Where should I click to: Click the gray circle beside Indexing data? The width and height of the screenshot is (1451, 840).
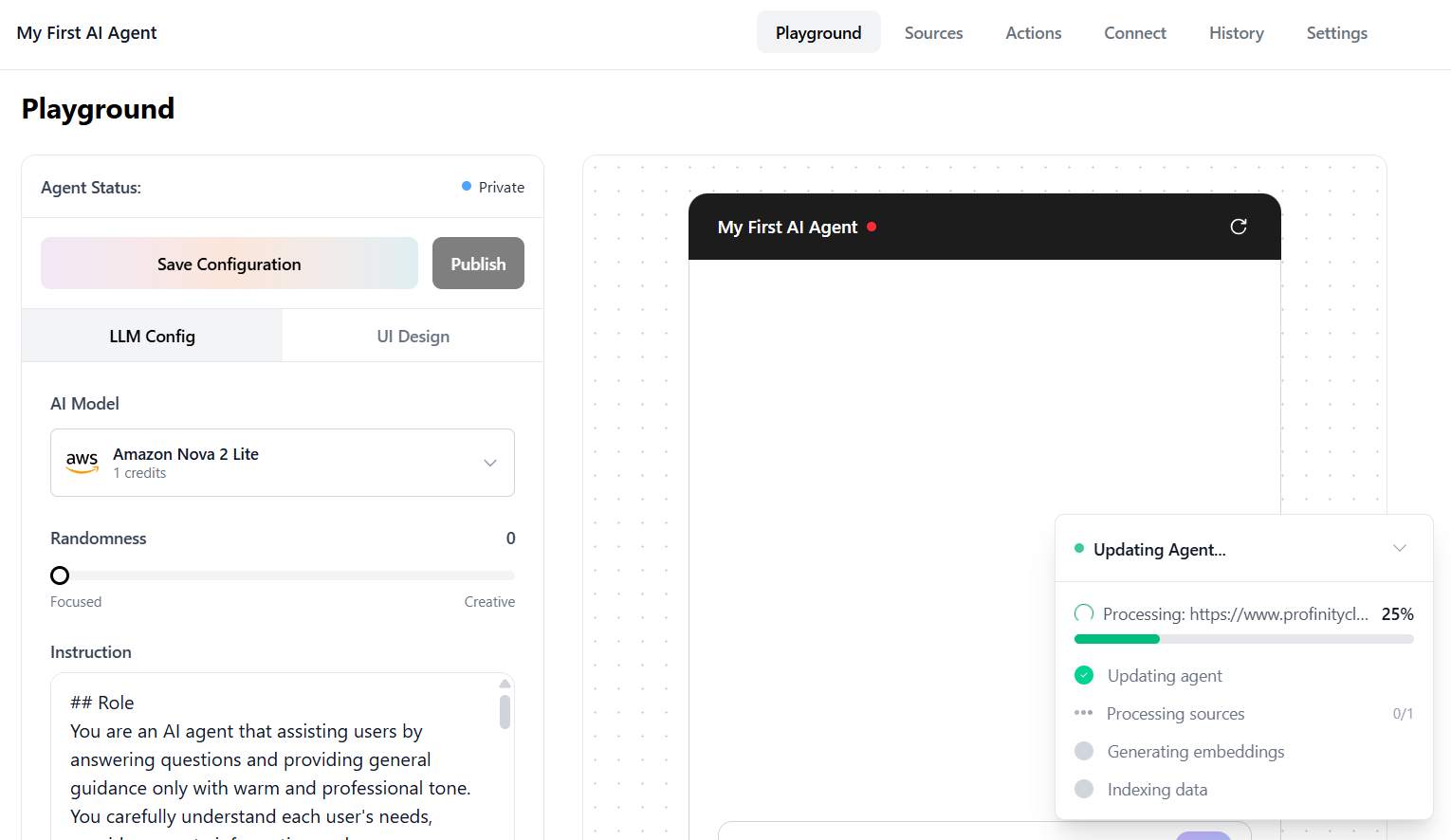[x=1084, y=789]
